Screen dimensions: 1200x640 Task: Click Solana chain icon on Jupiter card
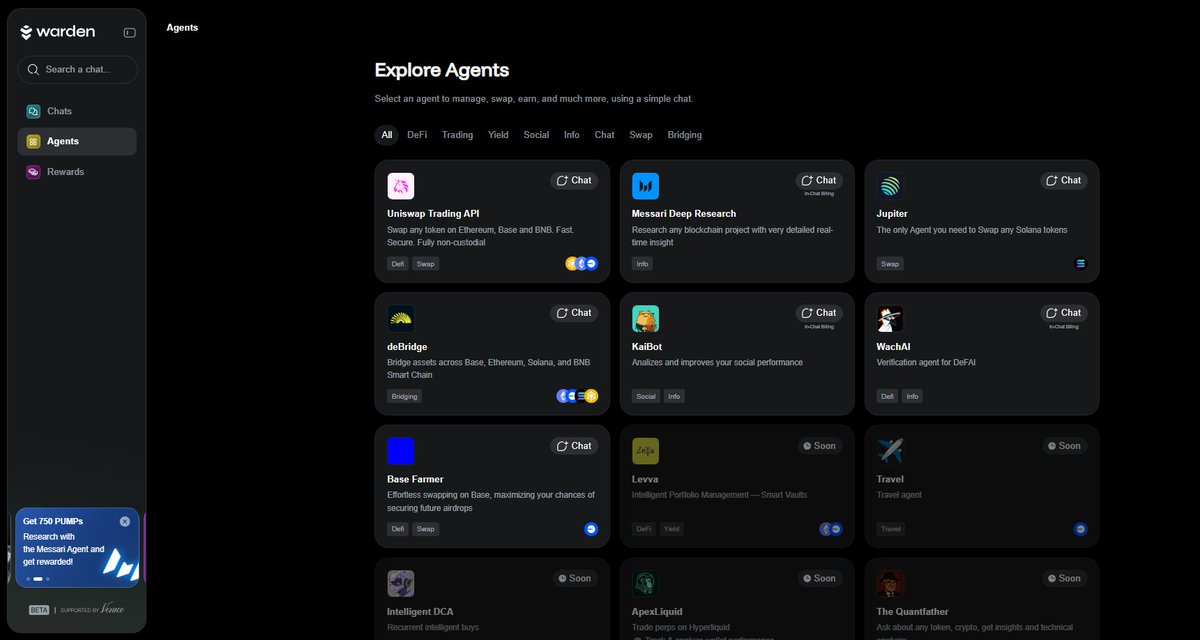(x=1080, y=264)
